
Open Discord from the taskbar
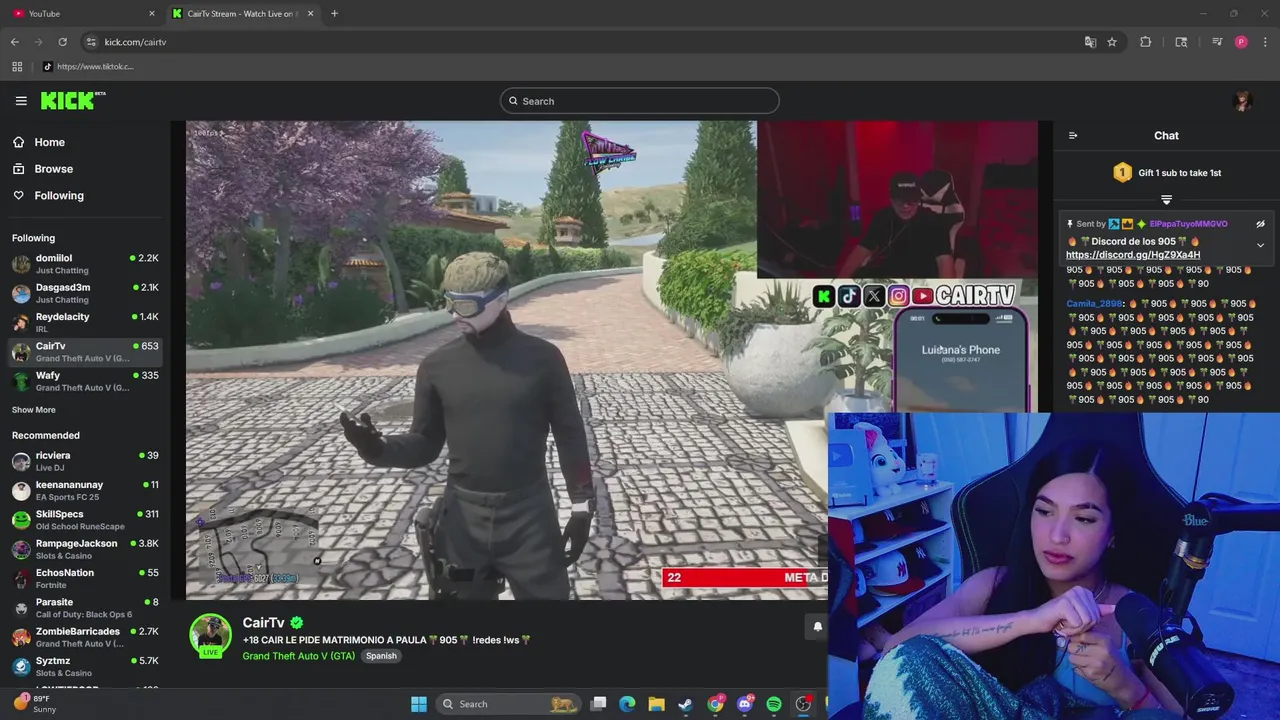(x=745, y=704)
